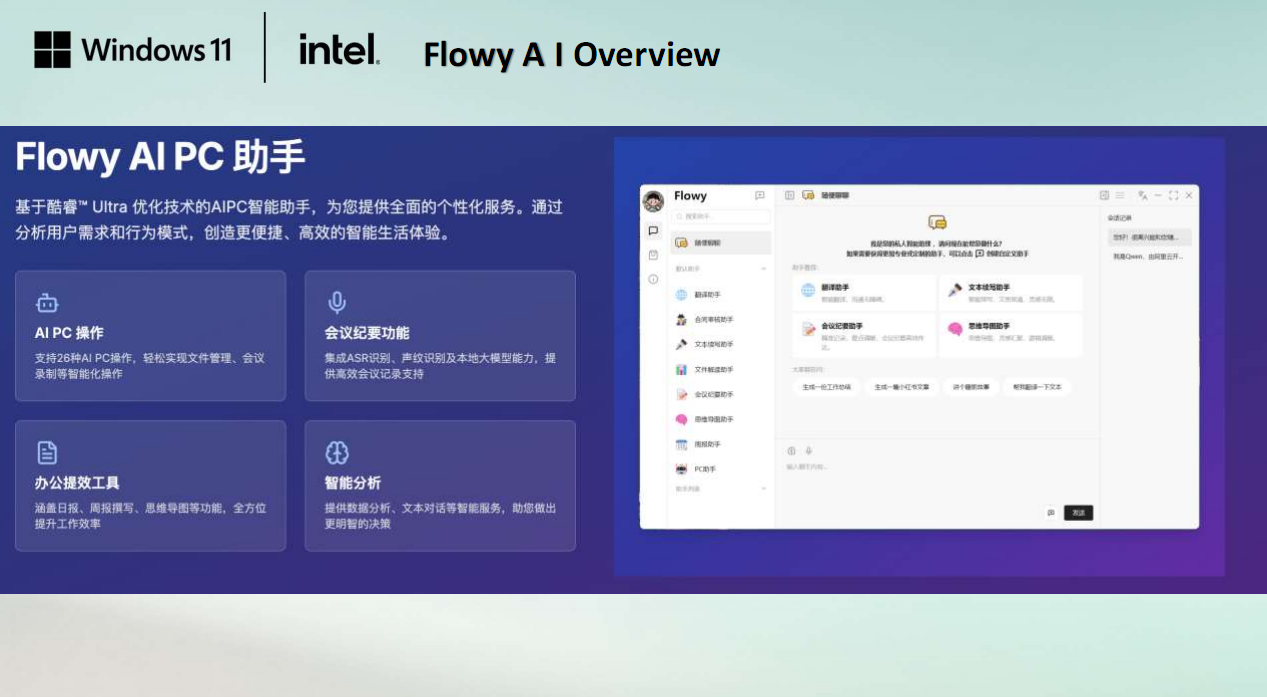1267x697 pixels.
Task: Toggle the history panel icon at top right
Action: click(1104, 196)
